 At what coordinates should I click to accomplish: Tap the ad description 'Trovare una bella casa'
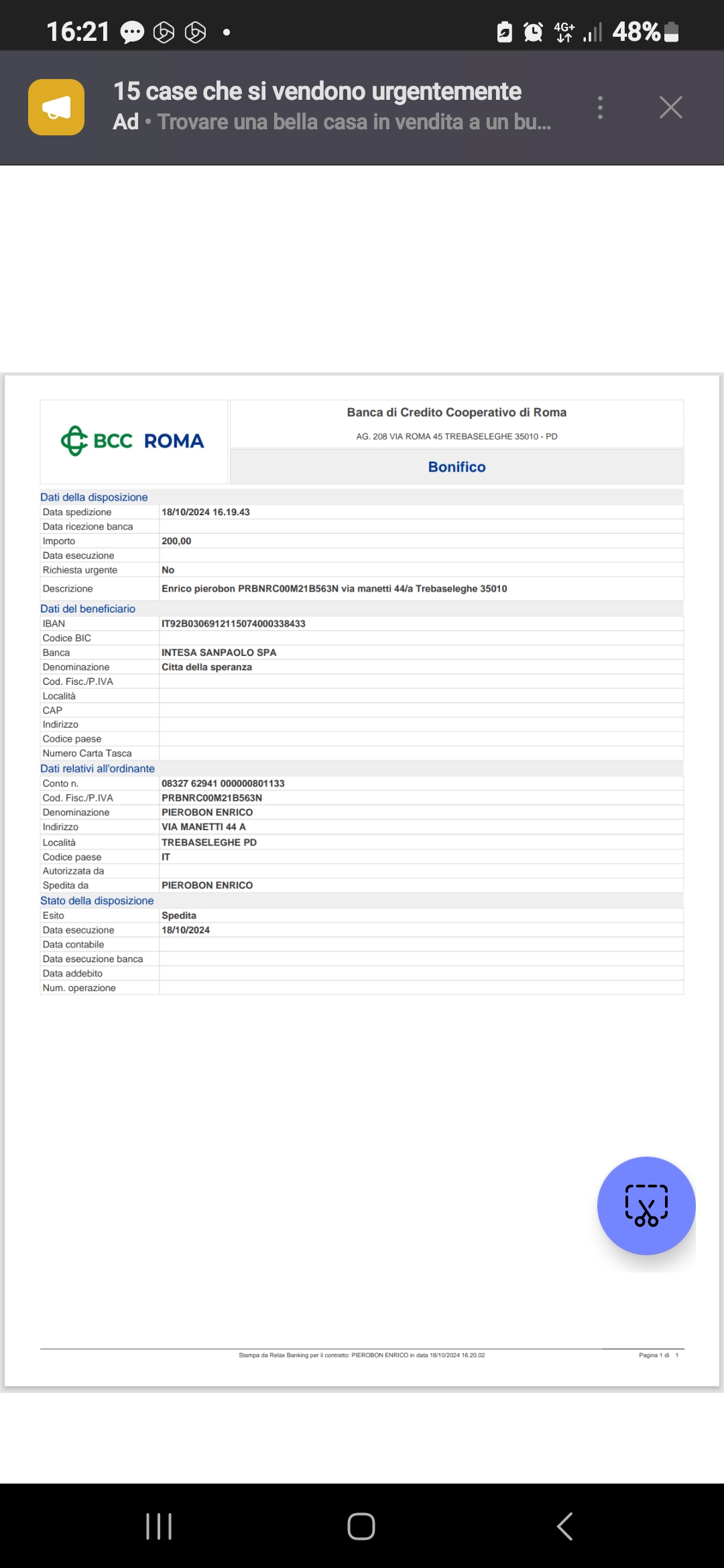pyautogui.click(x=354, y=122)
